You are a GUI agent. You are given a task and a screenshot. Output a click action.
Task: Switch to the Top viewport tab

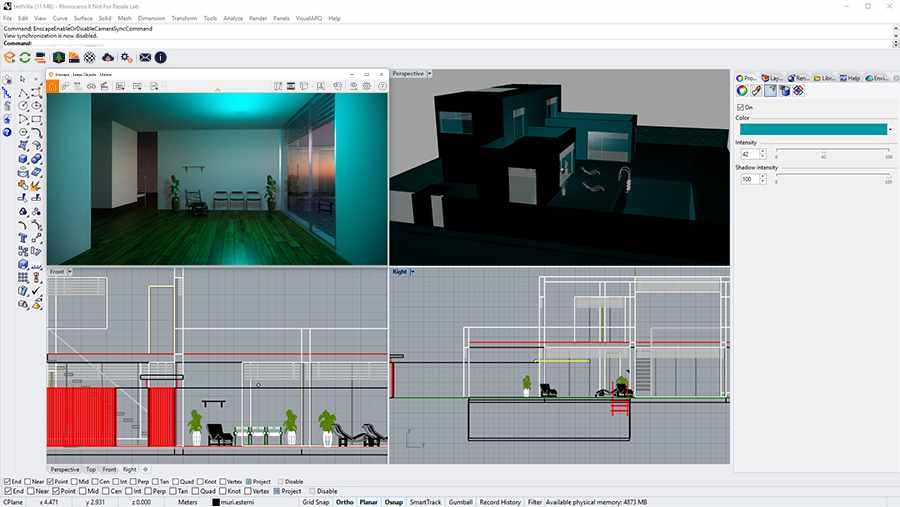click(x=91, y=469)
